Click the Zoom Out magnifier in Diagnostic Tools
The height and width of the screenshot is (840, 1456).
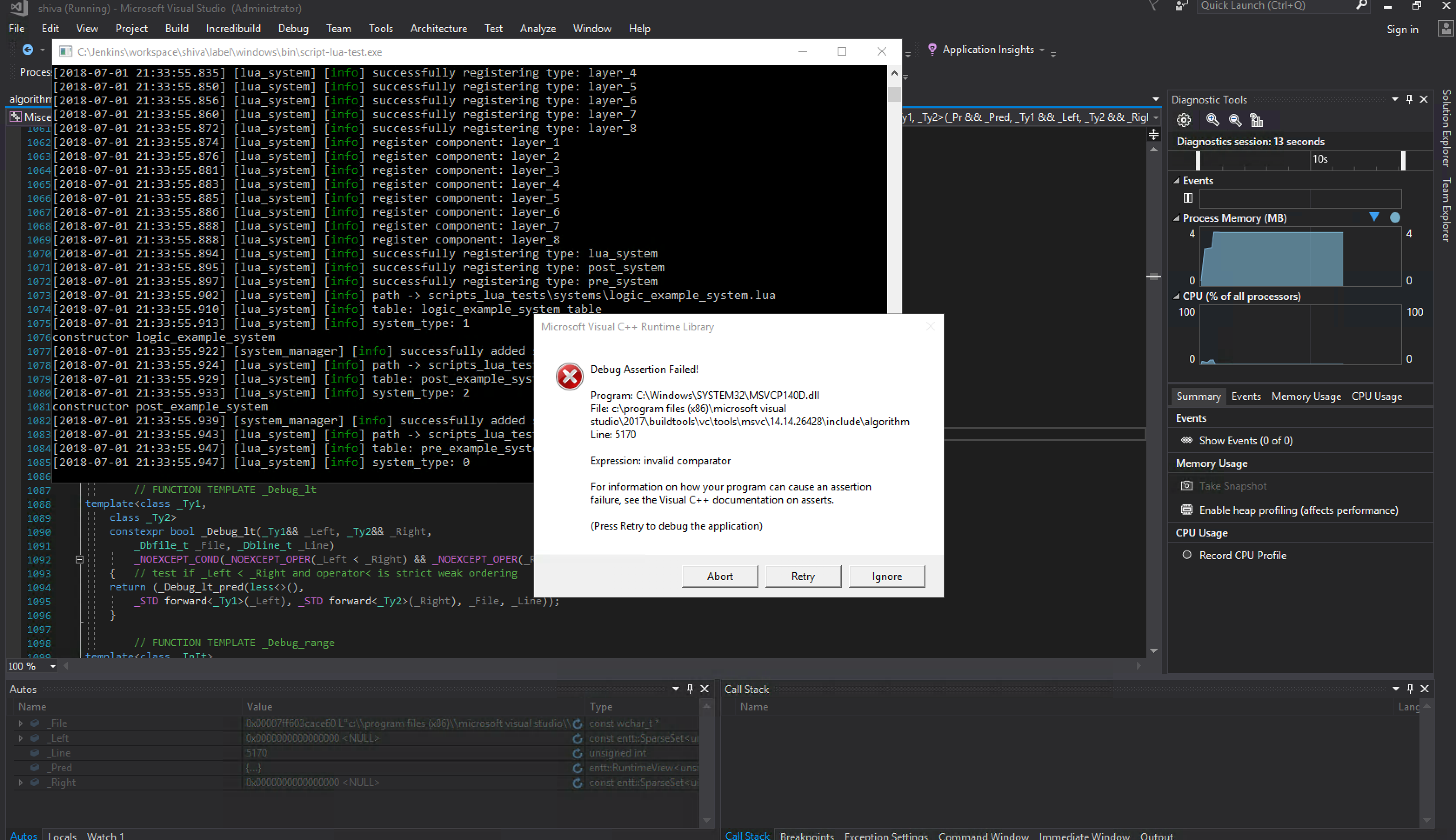(1235, 120)
